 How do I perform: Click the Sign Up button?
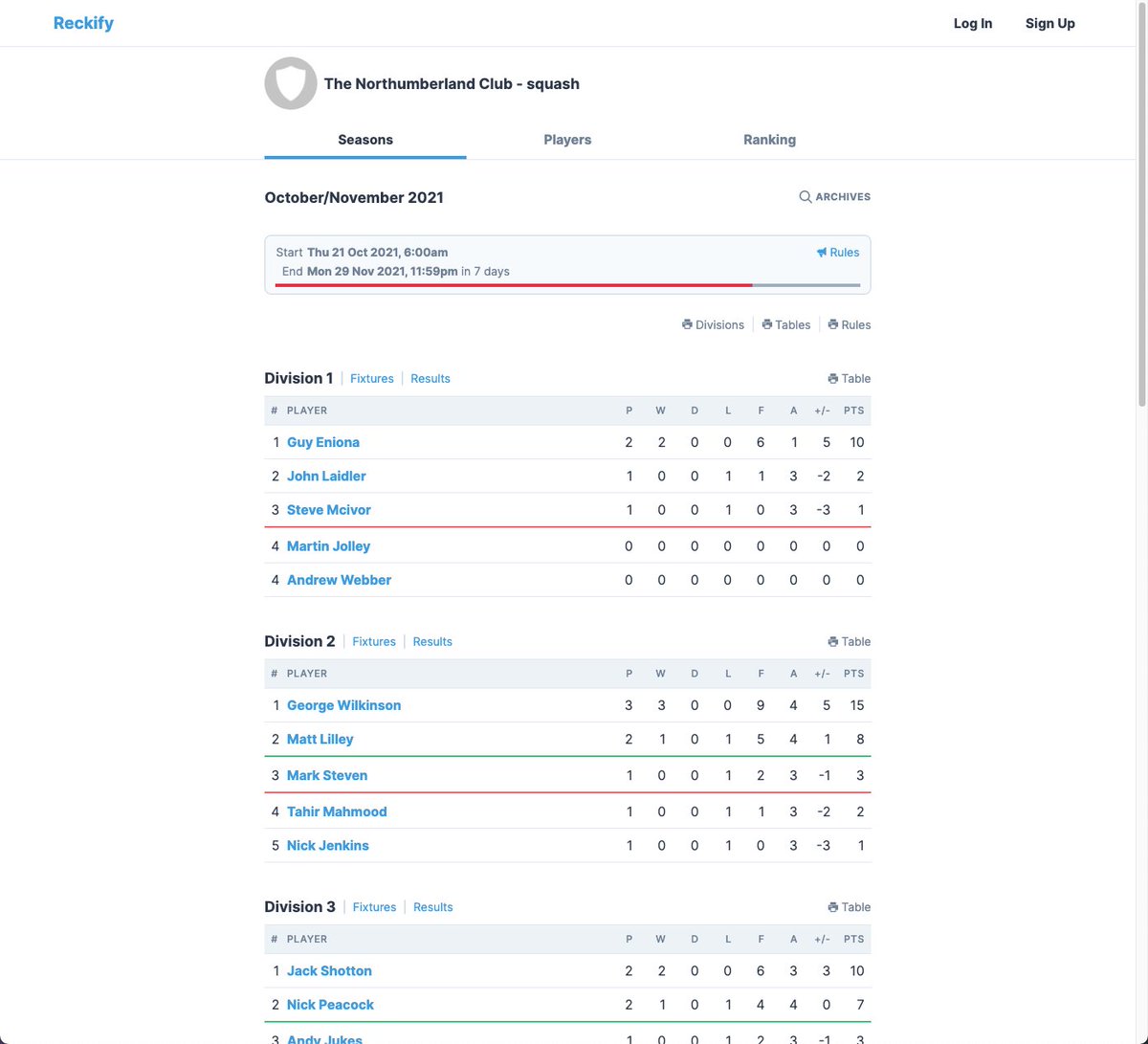click(1049, 23)
